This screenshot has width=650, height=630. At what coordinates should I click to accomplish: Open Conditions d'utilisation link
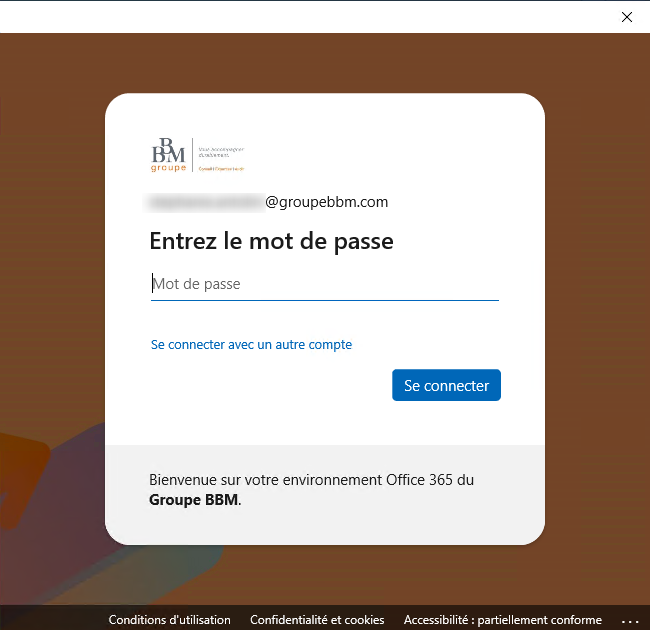[x=169, y=620]
